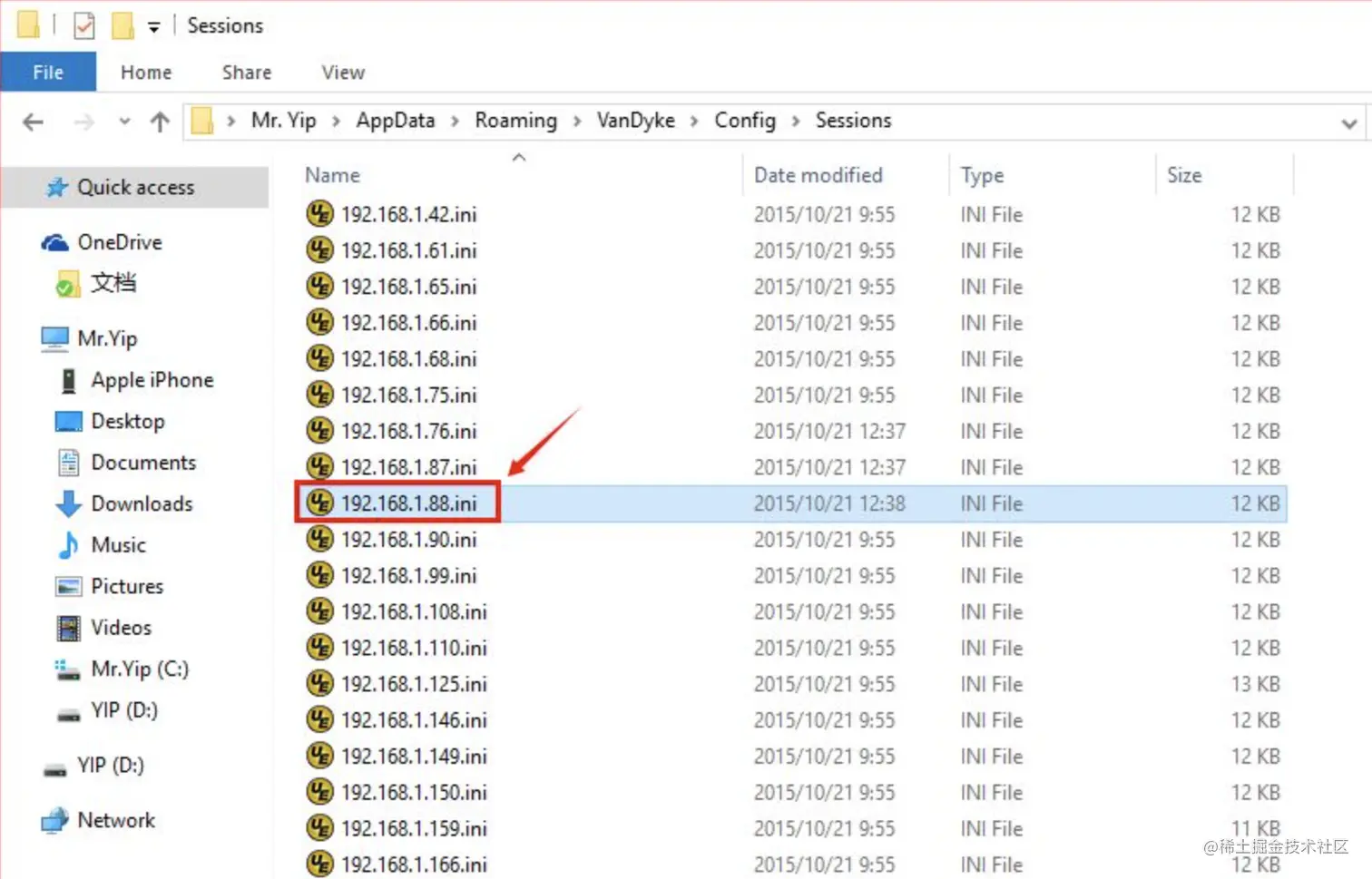Screen dimensions: 1372x879
Task: Open the recent locations dropdown arrow
Action: tap(124, 122)
